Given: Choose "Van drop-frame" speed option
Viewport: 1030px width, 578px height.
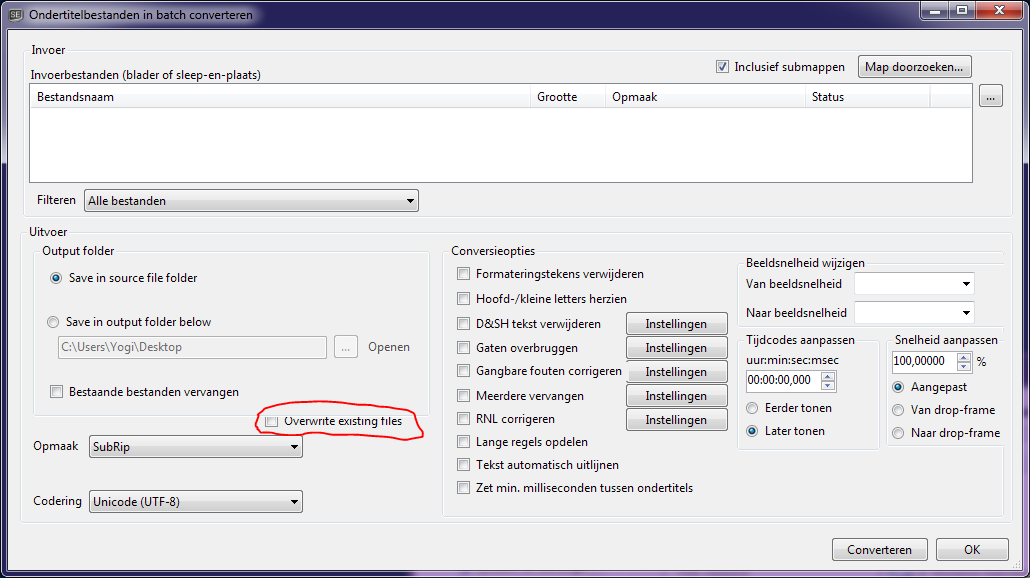Looking at the screenshot, I should pyautogui.click(x=898, y=410).
